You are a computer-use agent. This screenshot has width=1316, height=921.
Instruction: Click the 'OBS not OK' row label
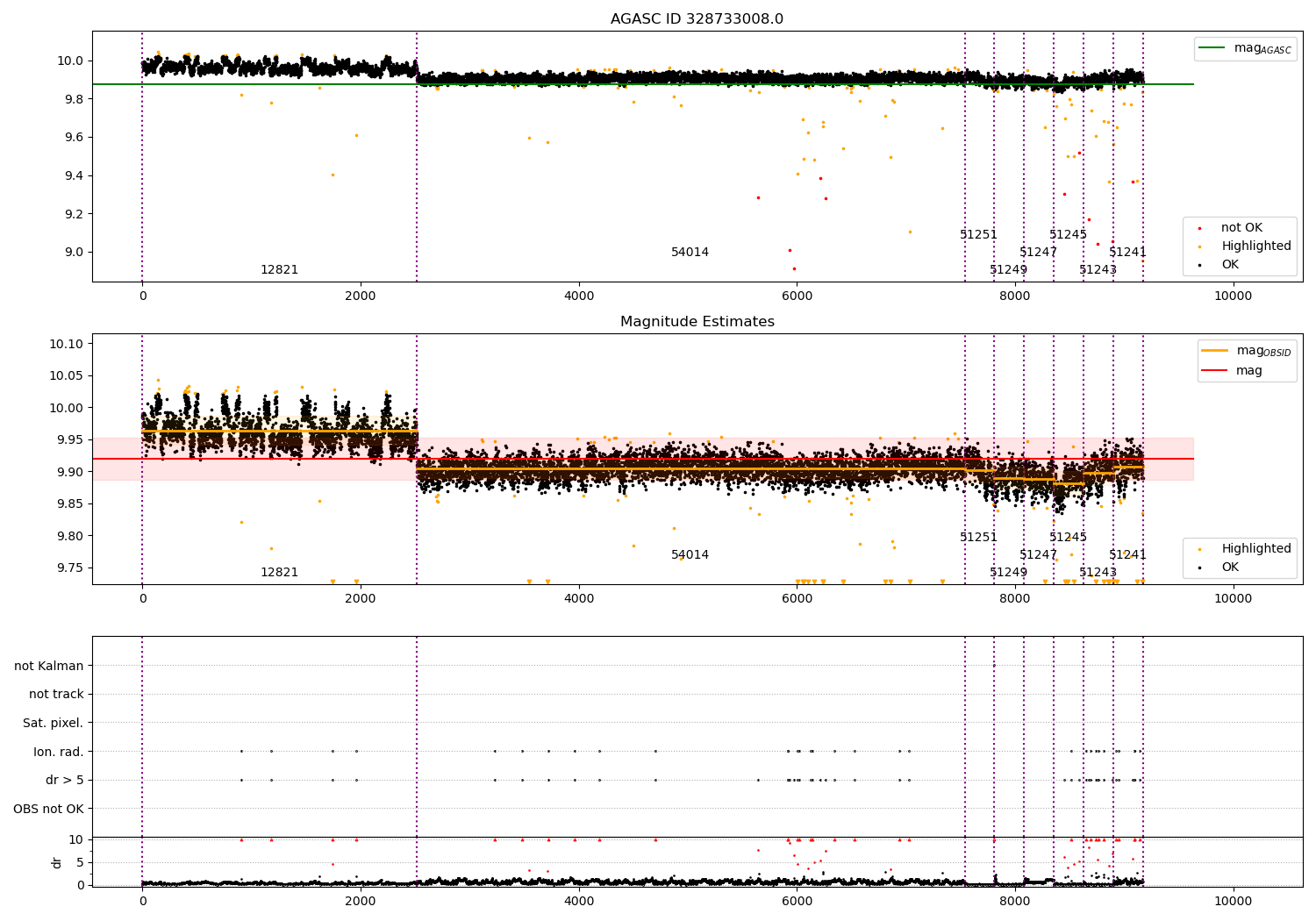49,809
